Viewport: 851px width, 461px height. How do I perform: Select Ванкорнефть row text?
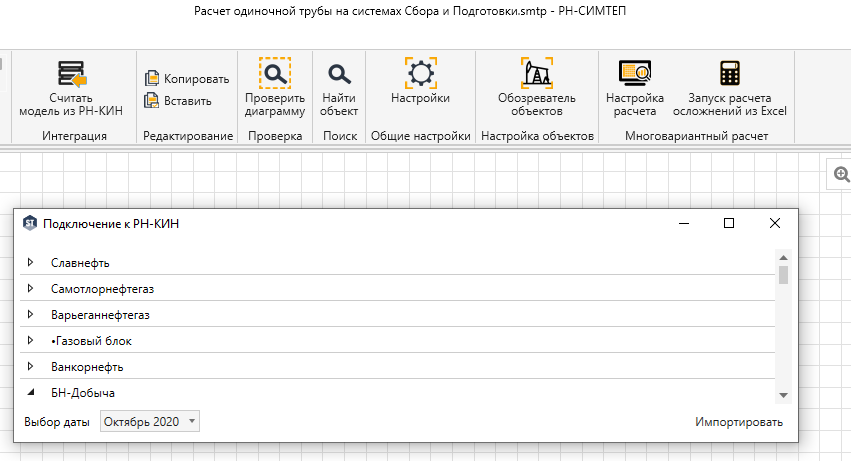(x=87, y=367)
